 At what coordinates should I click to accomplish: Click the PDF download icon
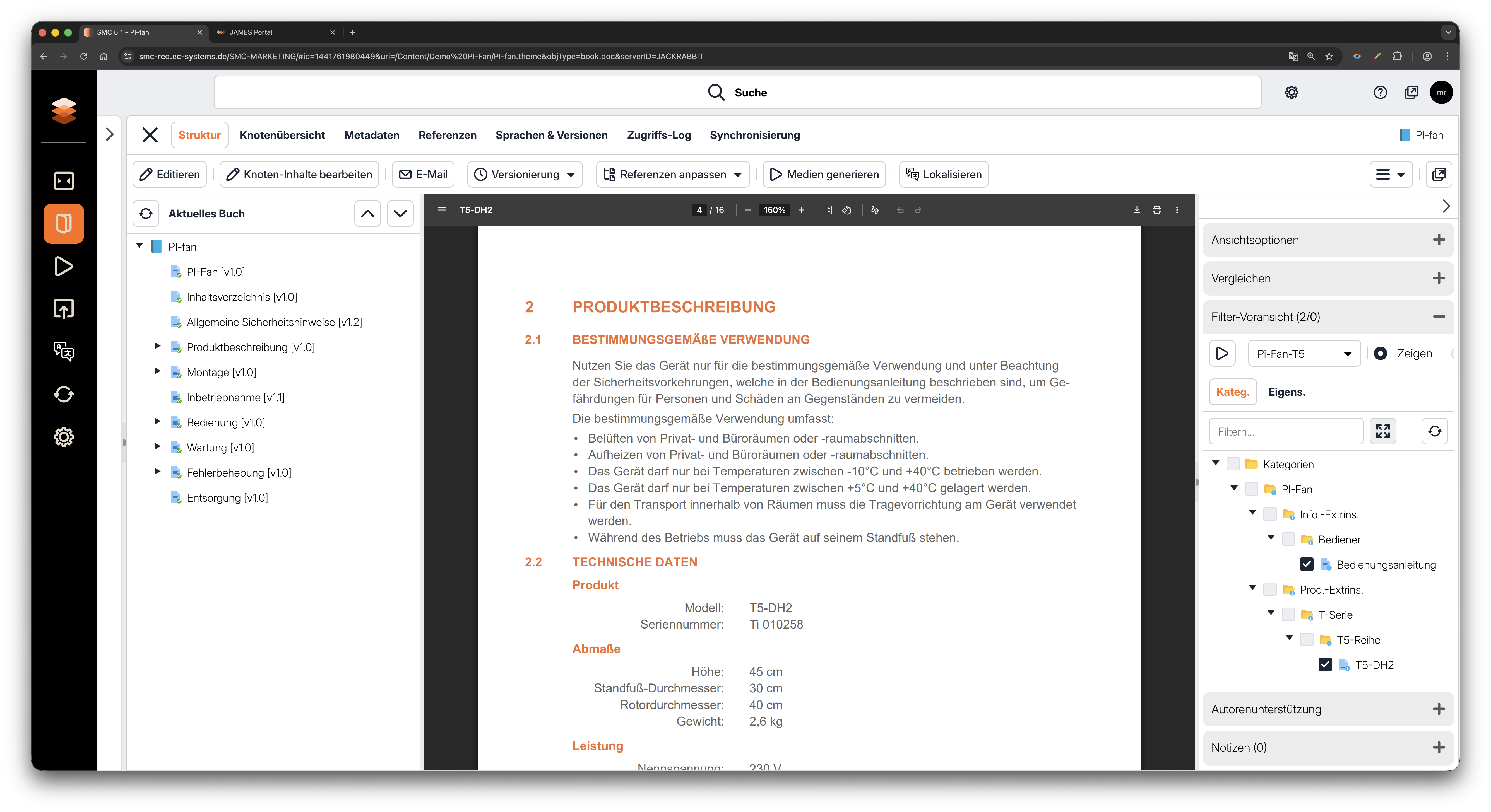(x=1136, y=210)
